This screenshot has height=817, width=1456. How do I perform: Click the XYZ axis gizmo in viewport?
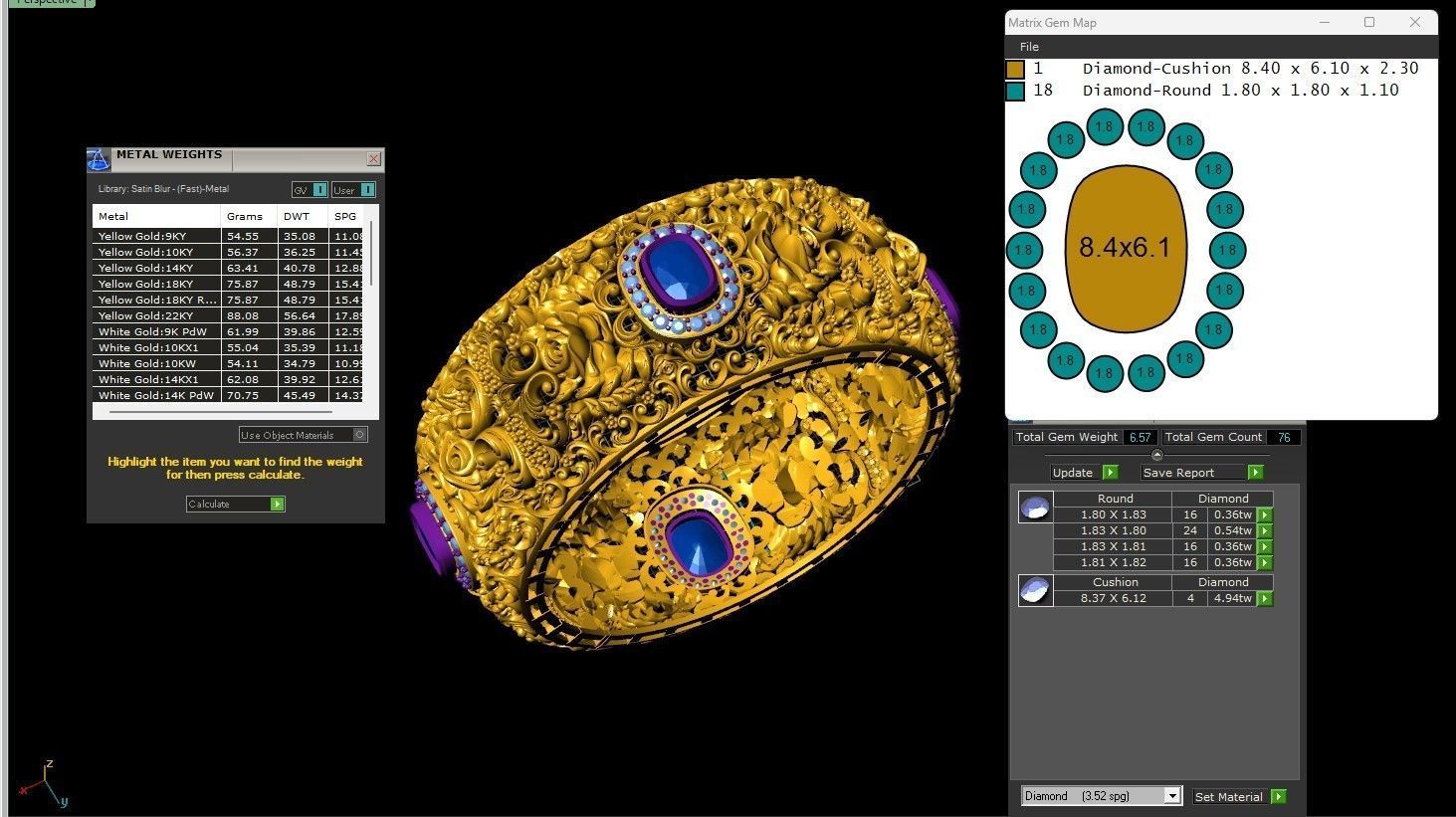click(x=44, y=783)
